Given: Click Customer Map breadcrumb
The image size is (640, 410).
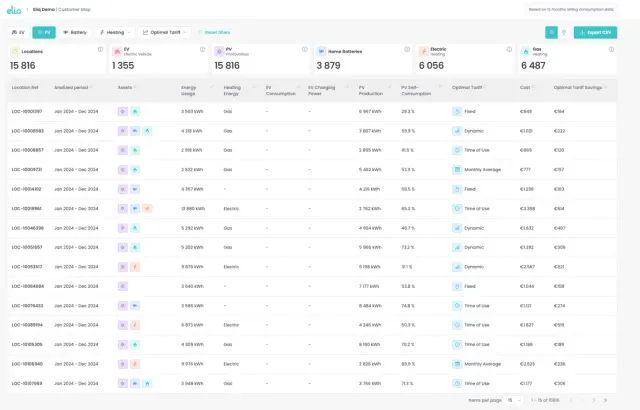Looking at the screenshot, I should [x=74, y=9].
